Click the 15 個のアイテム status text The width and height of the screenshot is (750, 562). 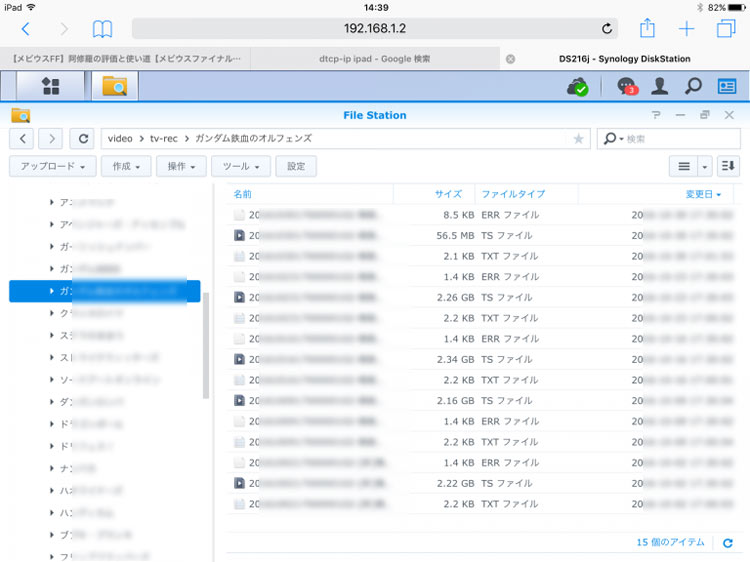(x=670, y=542)
